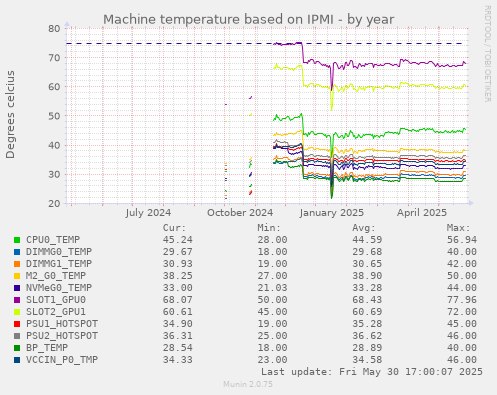497x395 pixels.
Task: Click SLOT1_GPU0 current value 68.07
Action: tap(178, 300)
